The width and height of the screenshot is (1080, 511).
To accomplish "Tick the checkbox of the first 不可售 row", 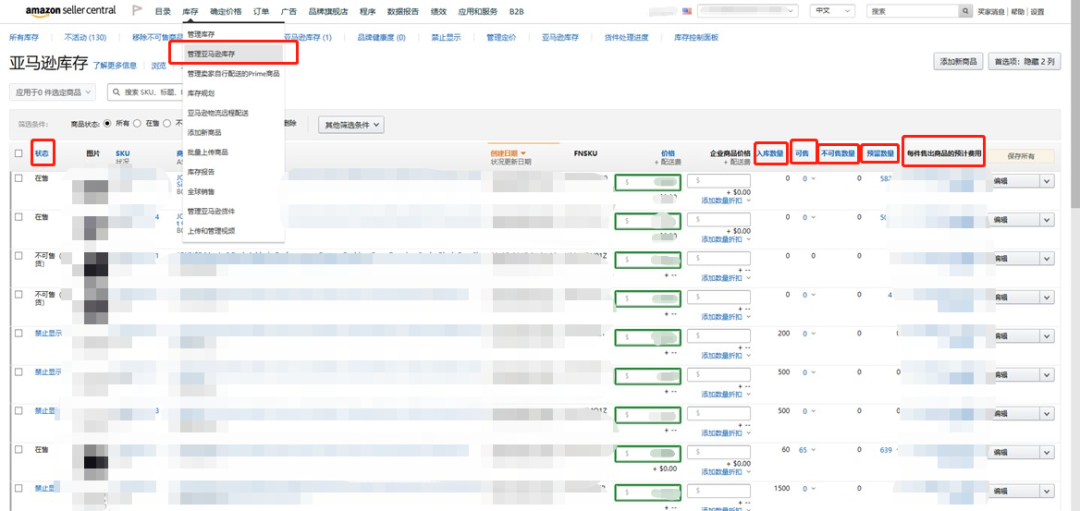I will coord(19,256).
